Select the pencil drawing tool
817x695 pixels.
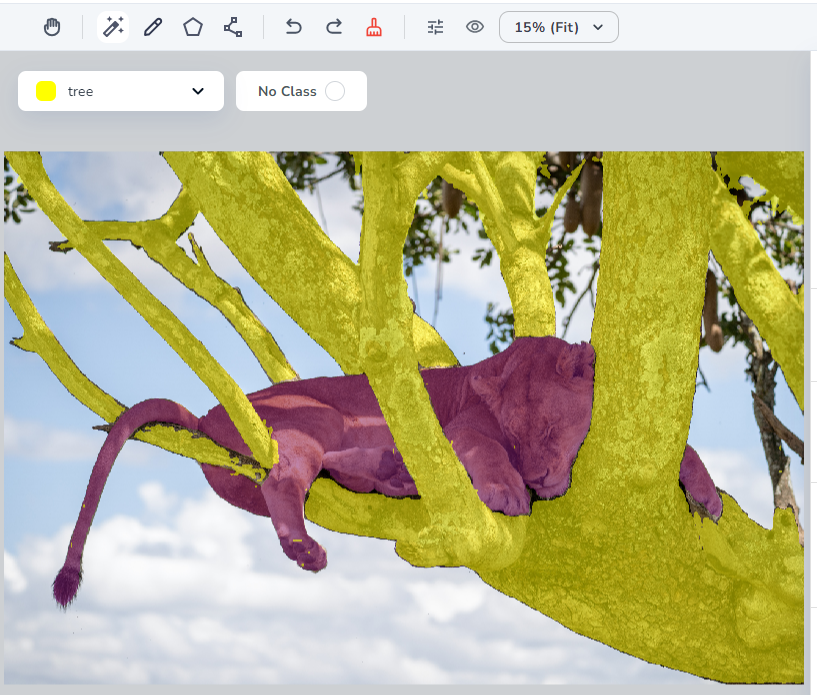153,27
